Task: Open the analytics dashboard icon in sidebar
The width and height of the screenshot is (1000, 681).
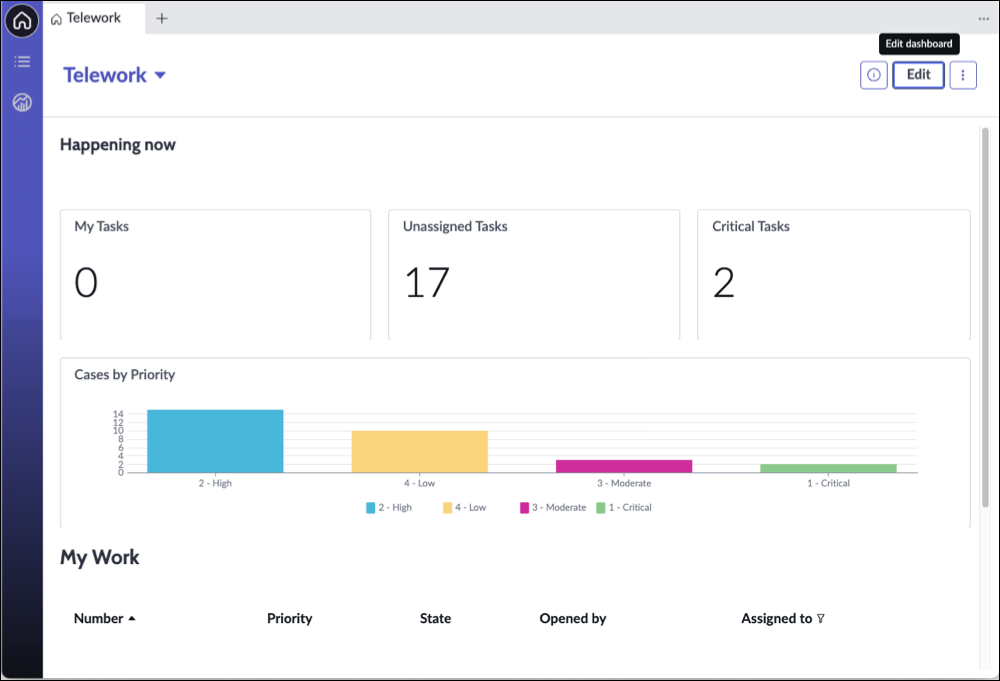Action: [x=22, y=102]
